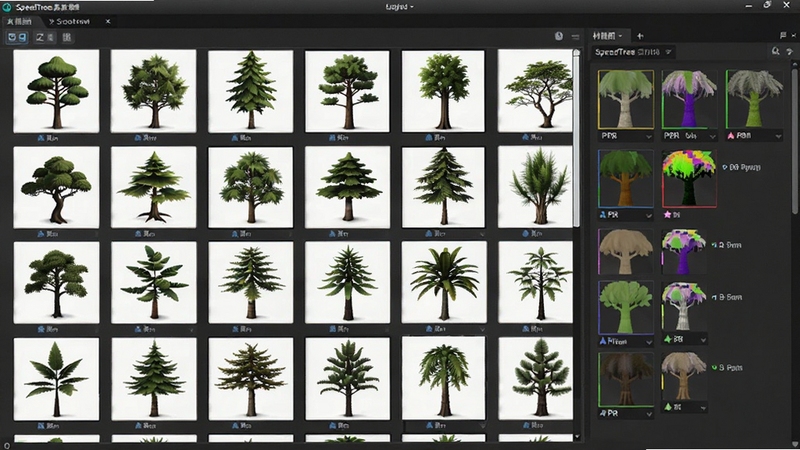Click the up arrow of the right panel scrollbar
The width and height of the screenshot is (800, 450).
[795, 63]
